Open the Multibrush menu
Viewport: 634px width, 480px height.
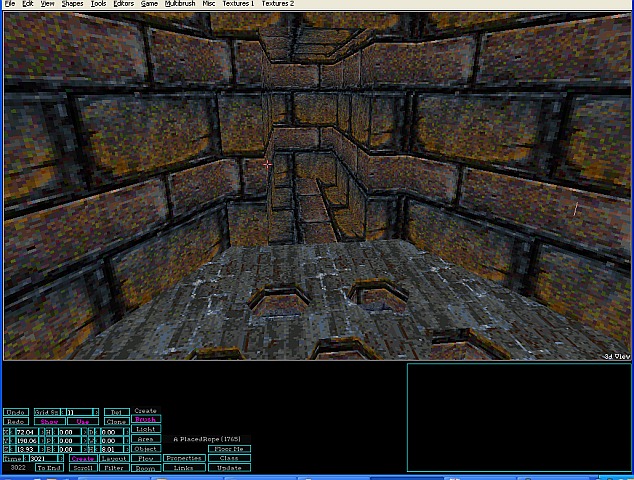coord(179,4)
